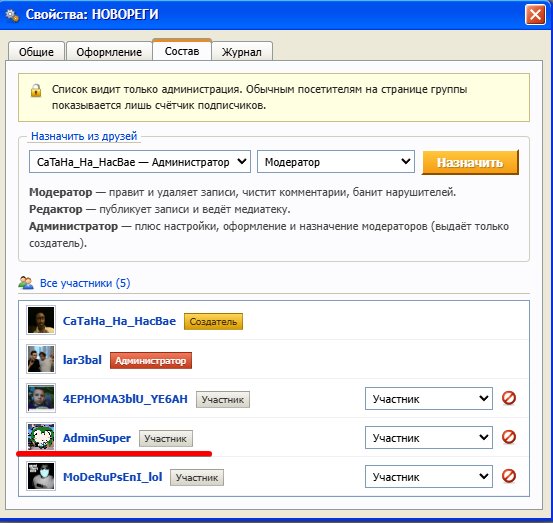Open lar3bal profile link
This screenshot has height=523, width=553.
pos(82,360)
